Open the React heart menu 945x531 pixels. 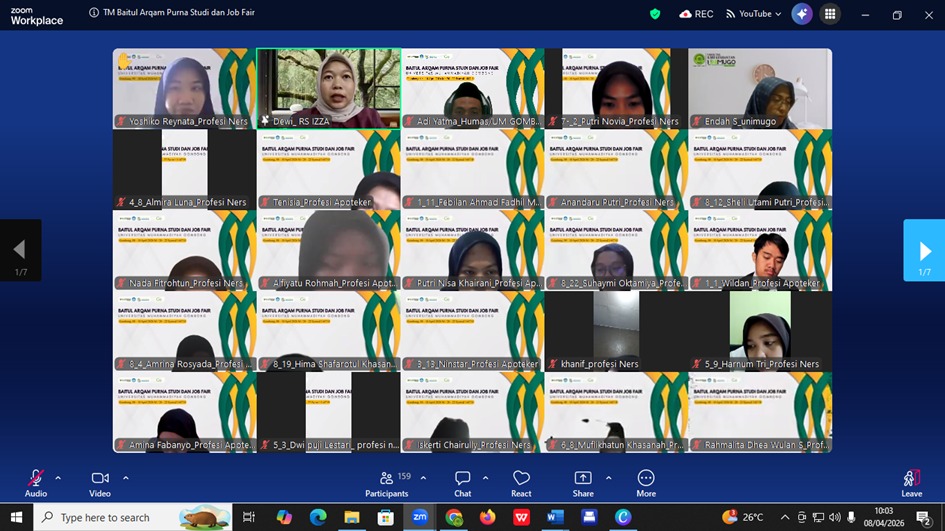[x=521, y=483]
